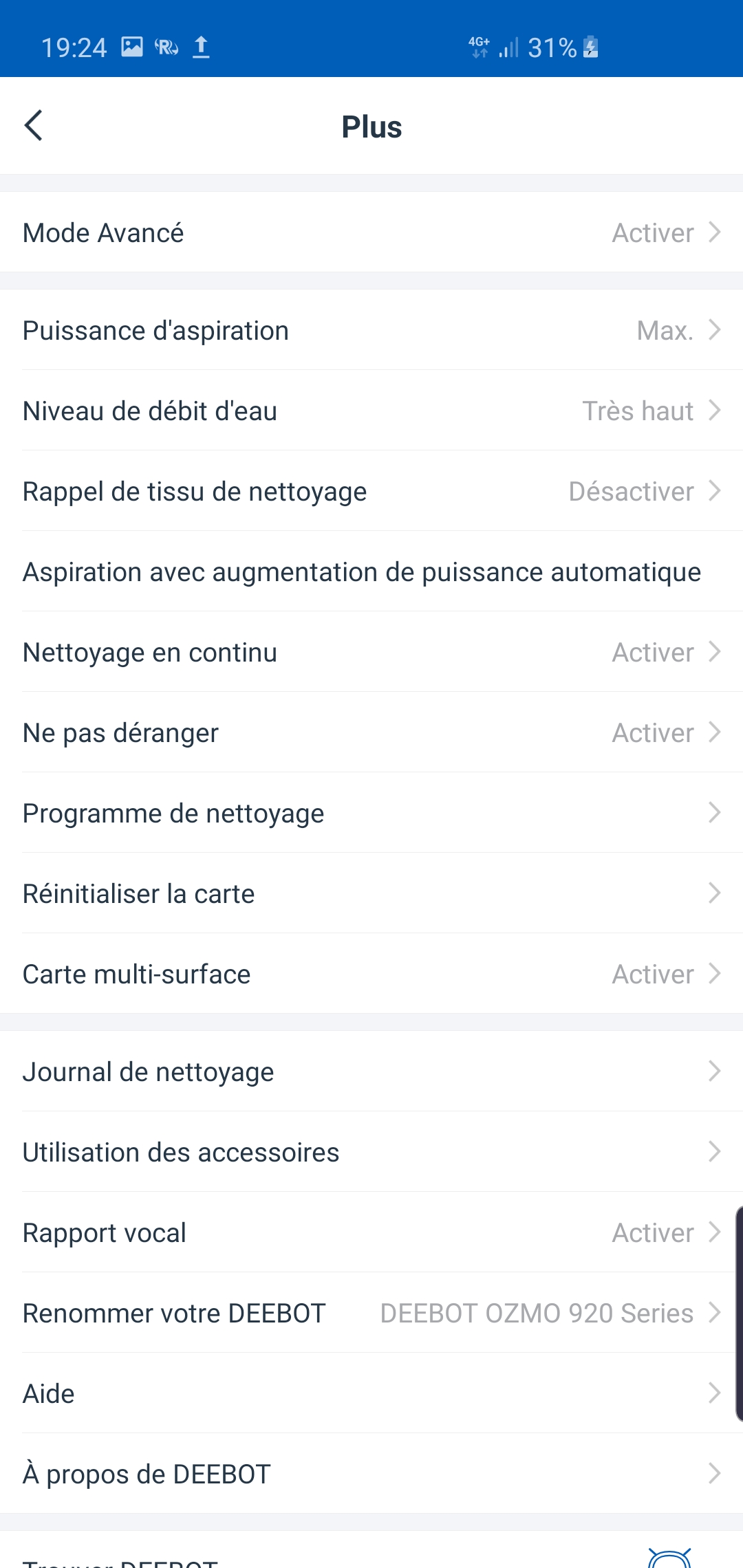The height and width of the screenshot is (1568, 743).
Task: Tap the upload arrow status icon
Action: click(201, 47)
